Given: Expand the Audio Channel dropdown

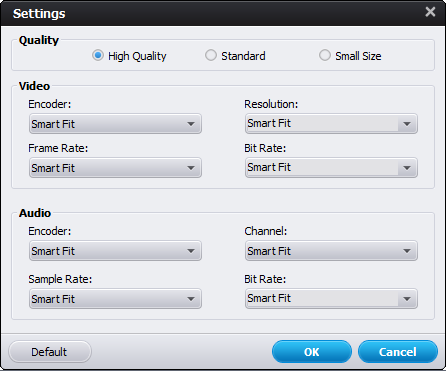Looking at the screenshot, I should pyautogui.click(x=331, y=251).
